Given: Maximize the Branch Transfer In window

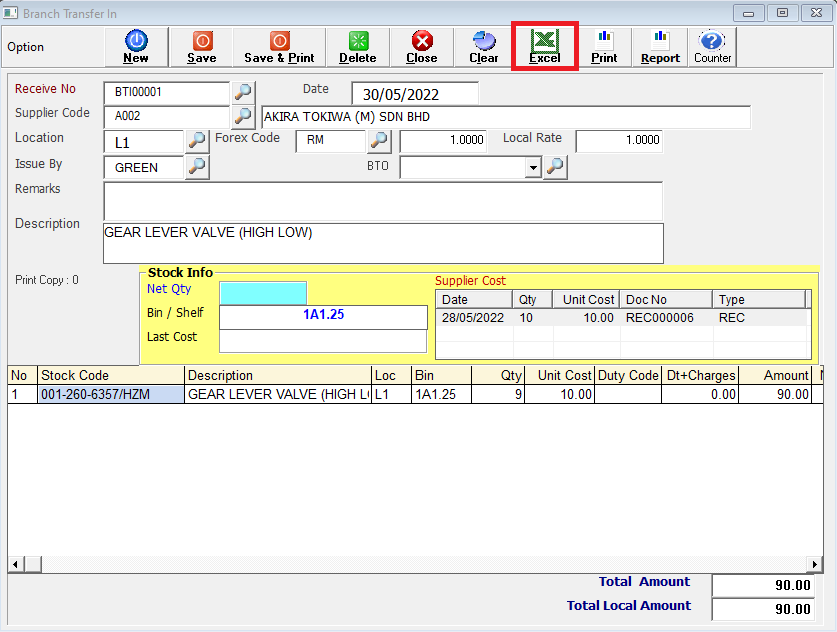Looking at the screenshot, I should pyautogui.click(x=783, y=13).
